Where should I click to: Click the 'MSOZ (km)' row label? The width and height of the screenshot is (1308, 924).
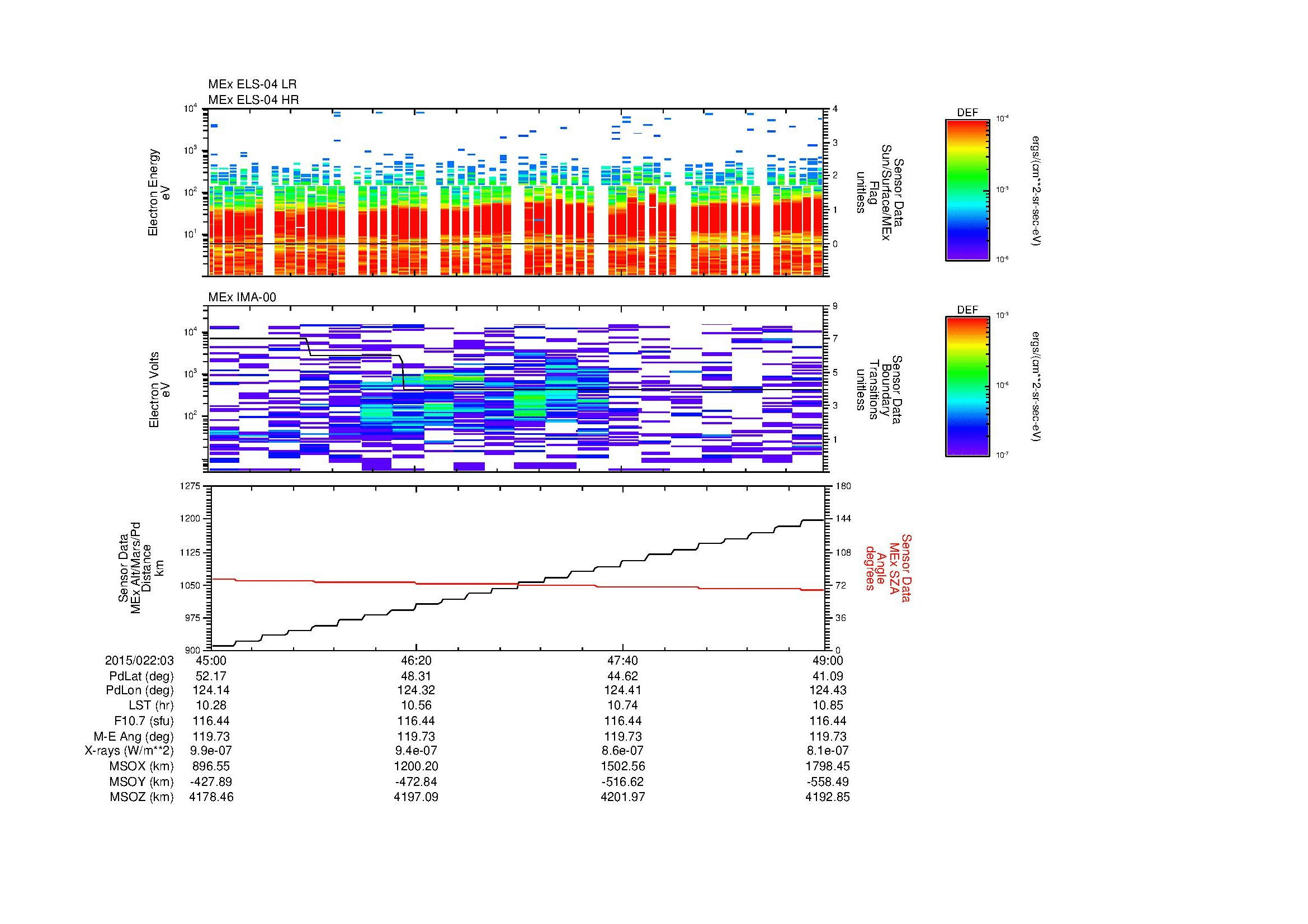click(x=143, y=797)
